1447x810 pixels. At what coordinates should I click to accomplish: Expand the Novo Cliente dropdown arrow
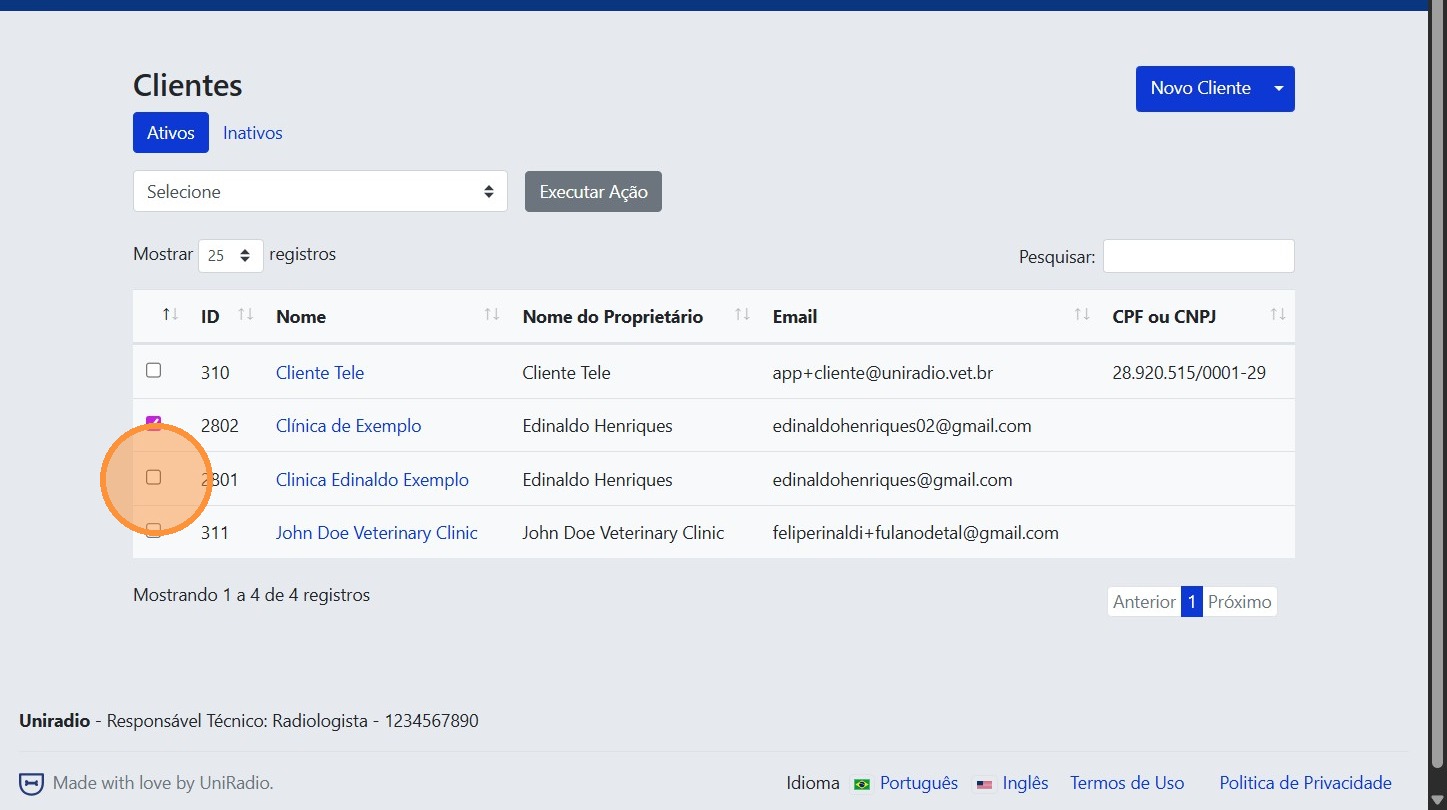1278,89
